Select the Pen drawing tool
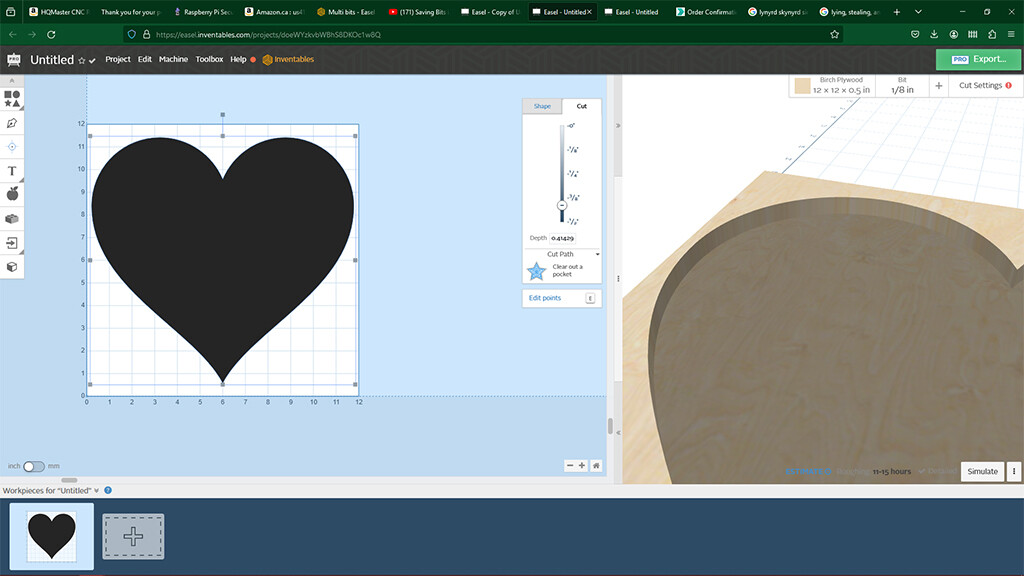Screen dimensions: 1024x576 point(12,123)
